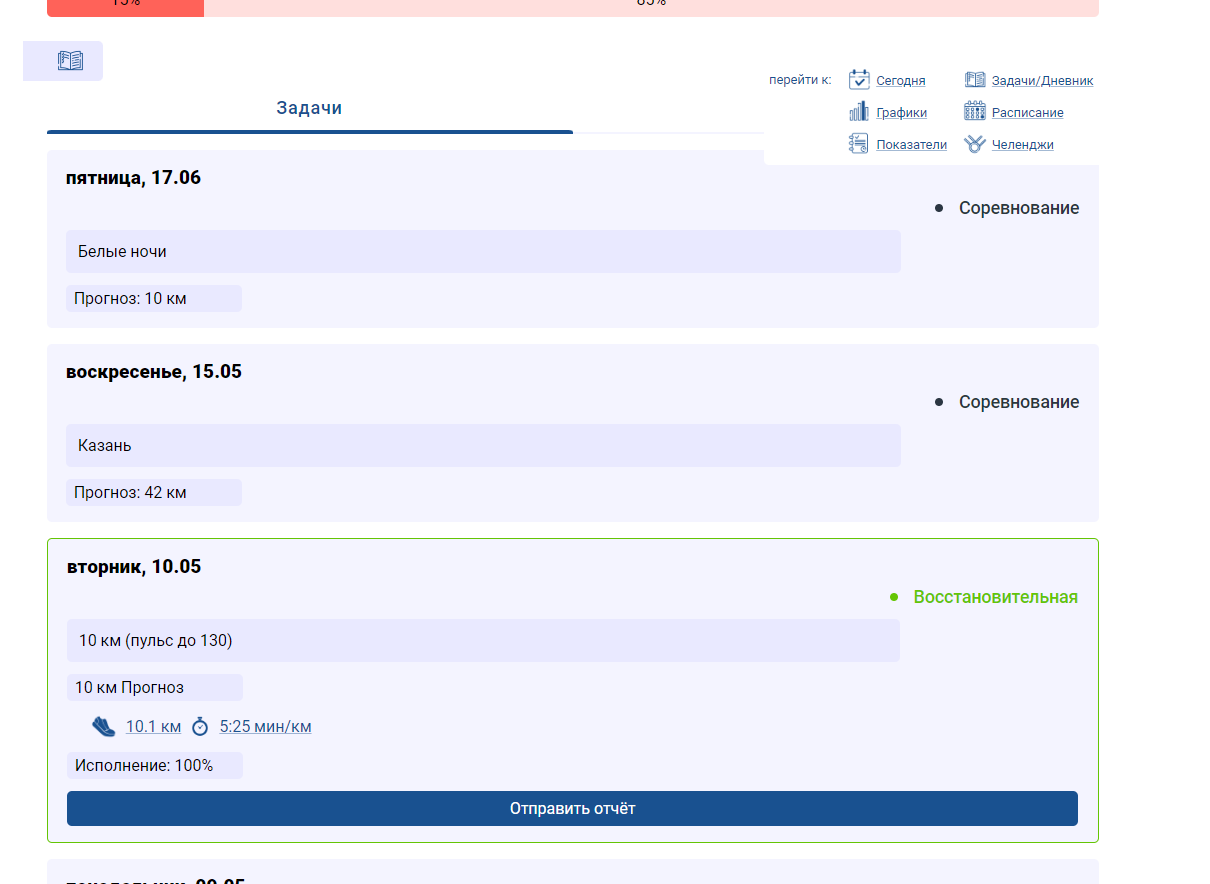Image resolution: width=1210 pixels, height=884 pixels.
Task: Click the Задачи/Дневник book icon
Action: (x=975, y=80)
